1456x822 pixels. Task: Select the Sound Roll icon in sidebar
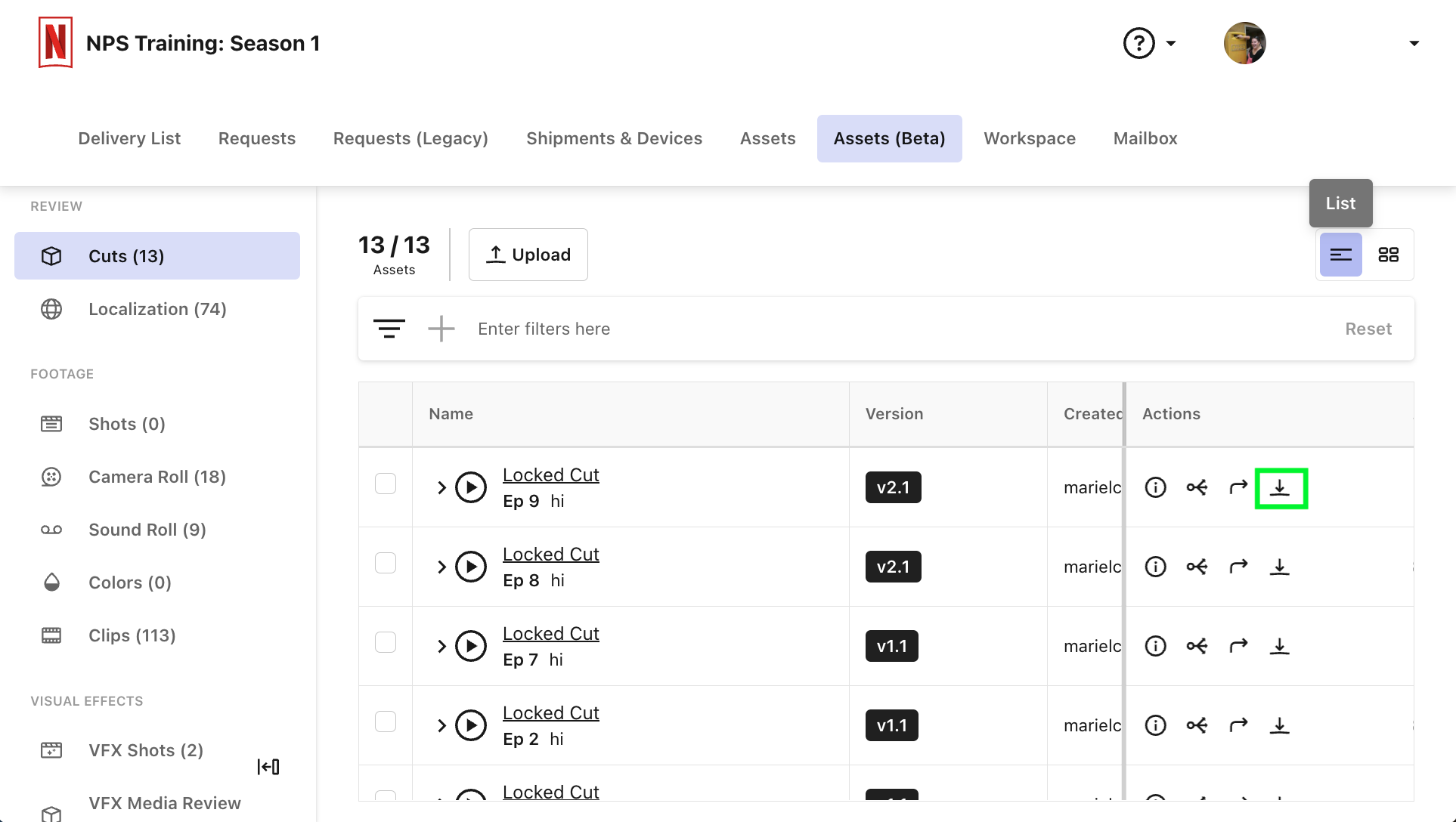(x=51, y=530)
